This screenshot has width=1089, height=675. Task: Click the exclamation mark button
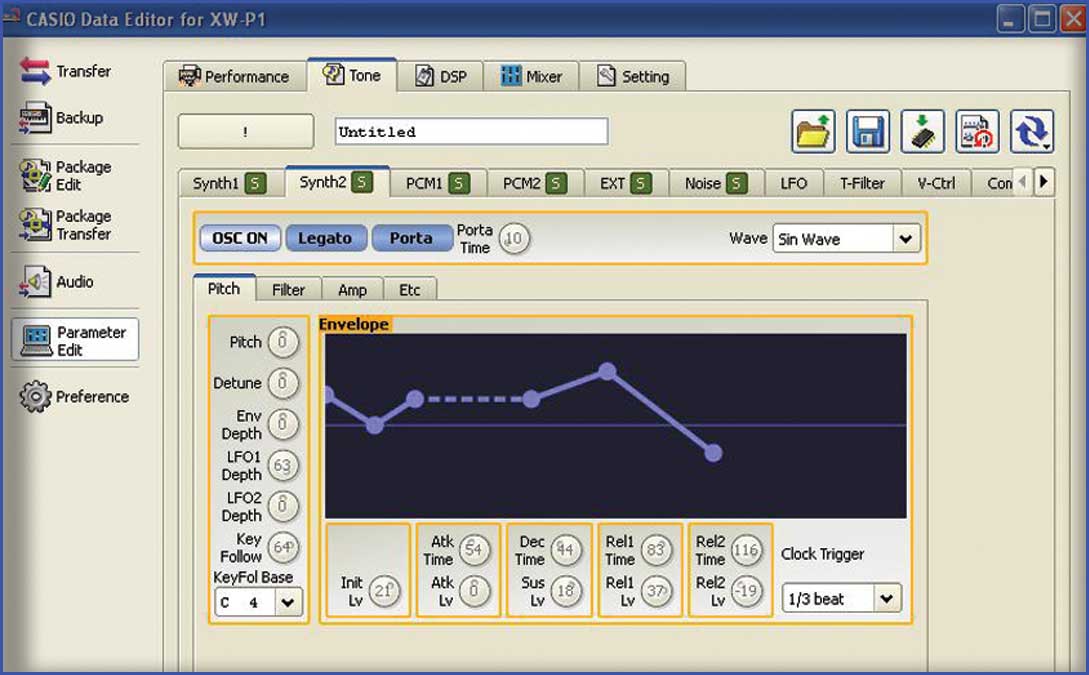246,131
